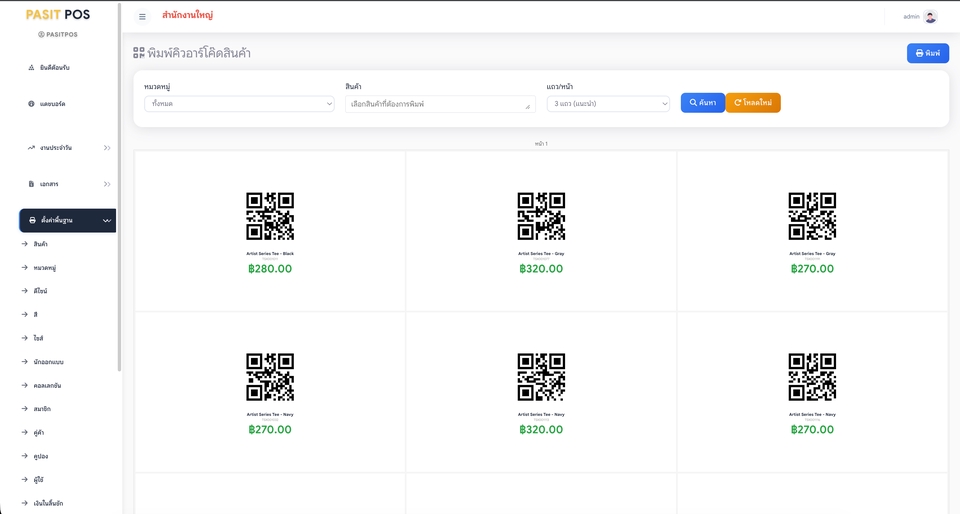Click the PASIT POS logo
The width and height of the screenshot is (960, 514).
(58, 15)
